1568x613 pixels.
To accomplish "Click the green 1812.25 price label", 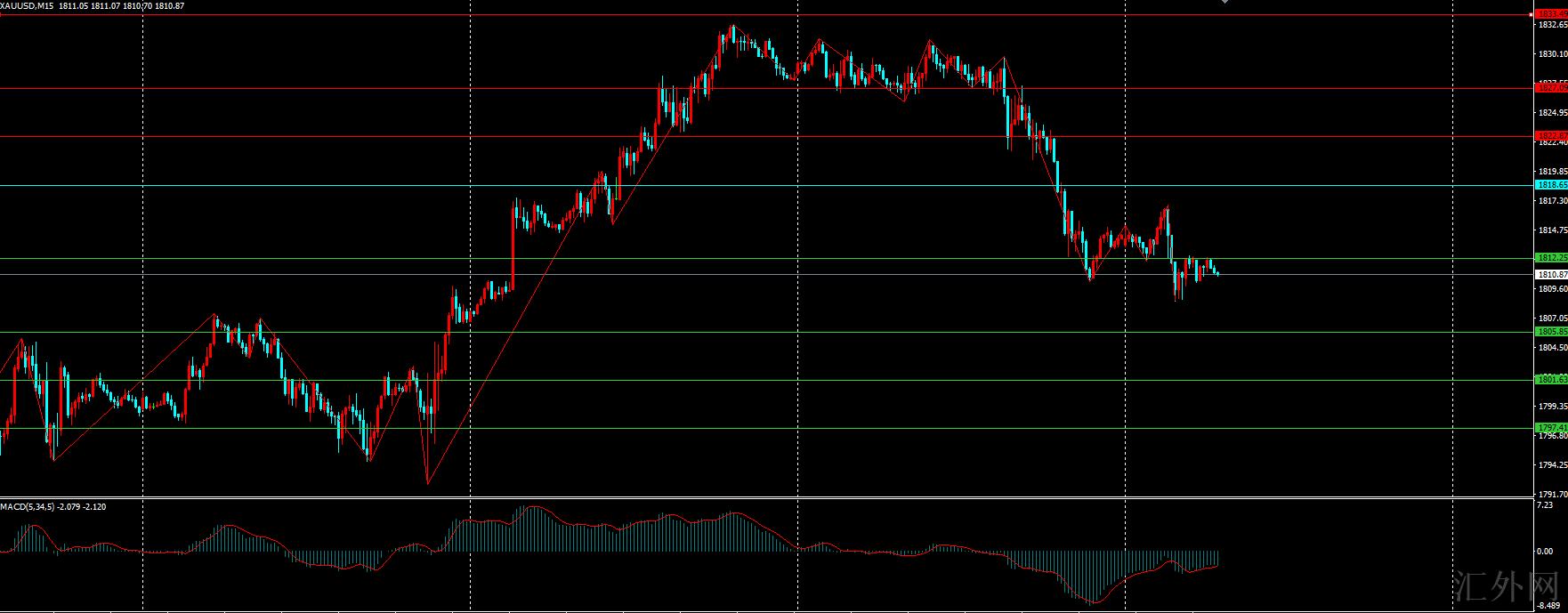I will [1552, 258].
